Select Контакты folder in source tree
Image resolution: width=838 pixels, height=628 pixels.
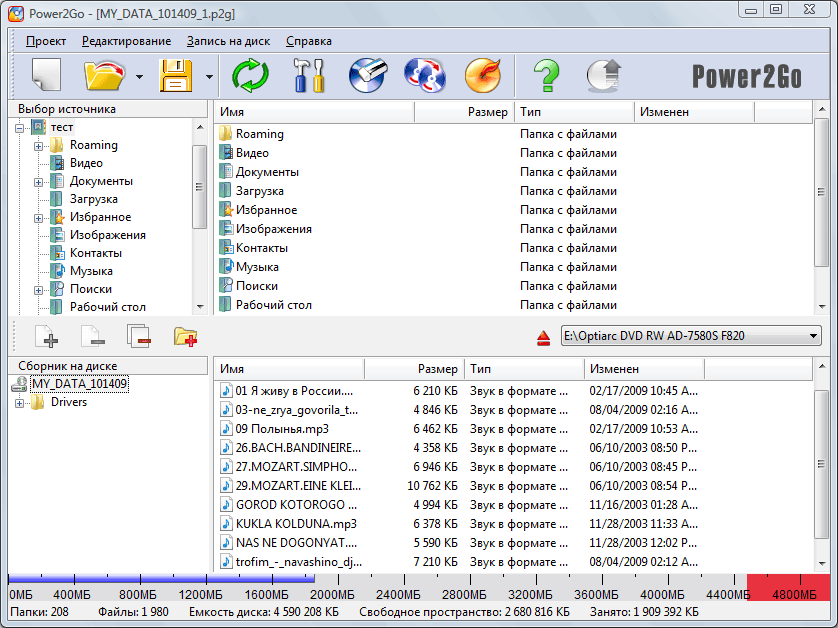tap(96, 253)
